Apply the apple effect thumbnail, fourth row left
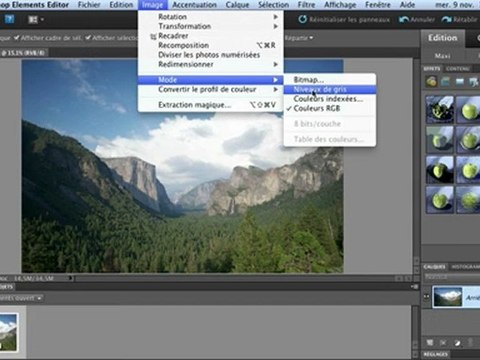Screen dimensions: 480x360 (440, 200)
